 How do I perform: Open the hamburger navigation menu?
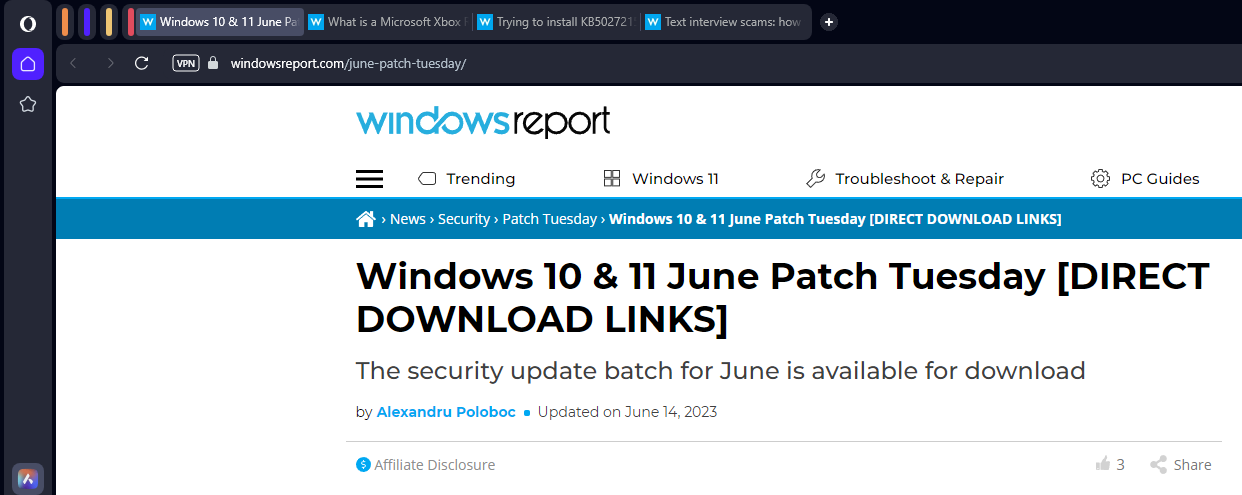click(370, 179)
